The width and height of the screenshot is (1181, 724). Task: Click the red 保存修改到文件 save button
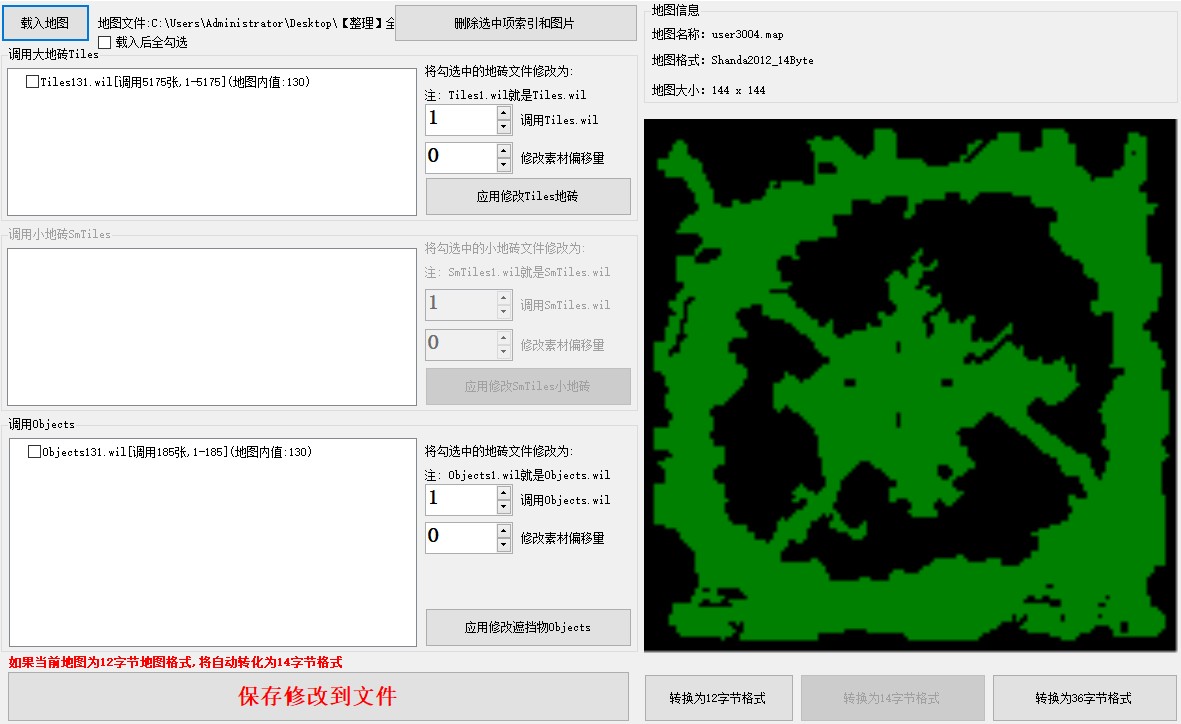[x=318, y=696]
